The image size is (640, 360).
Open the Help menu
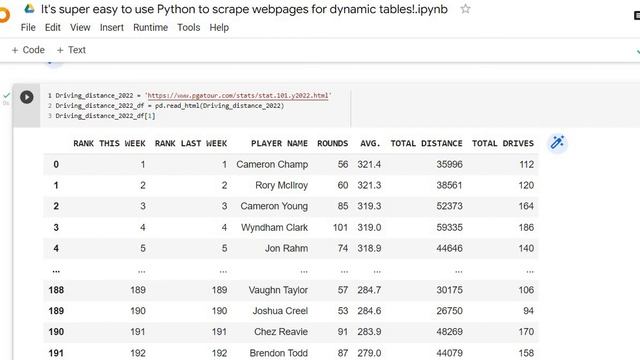pyautogui.click(x=219, y=27)
